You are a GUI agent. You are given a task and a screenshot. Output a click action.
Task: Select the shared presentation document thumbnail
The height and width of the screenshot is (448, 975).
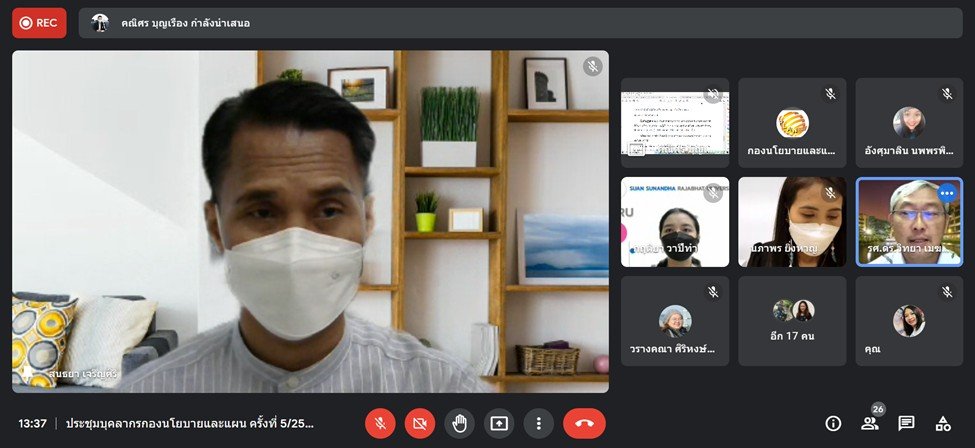coord(675,122)
